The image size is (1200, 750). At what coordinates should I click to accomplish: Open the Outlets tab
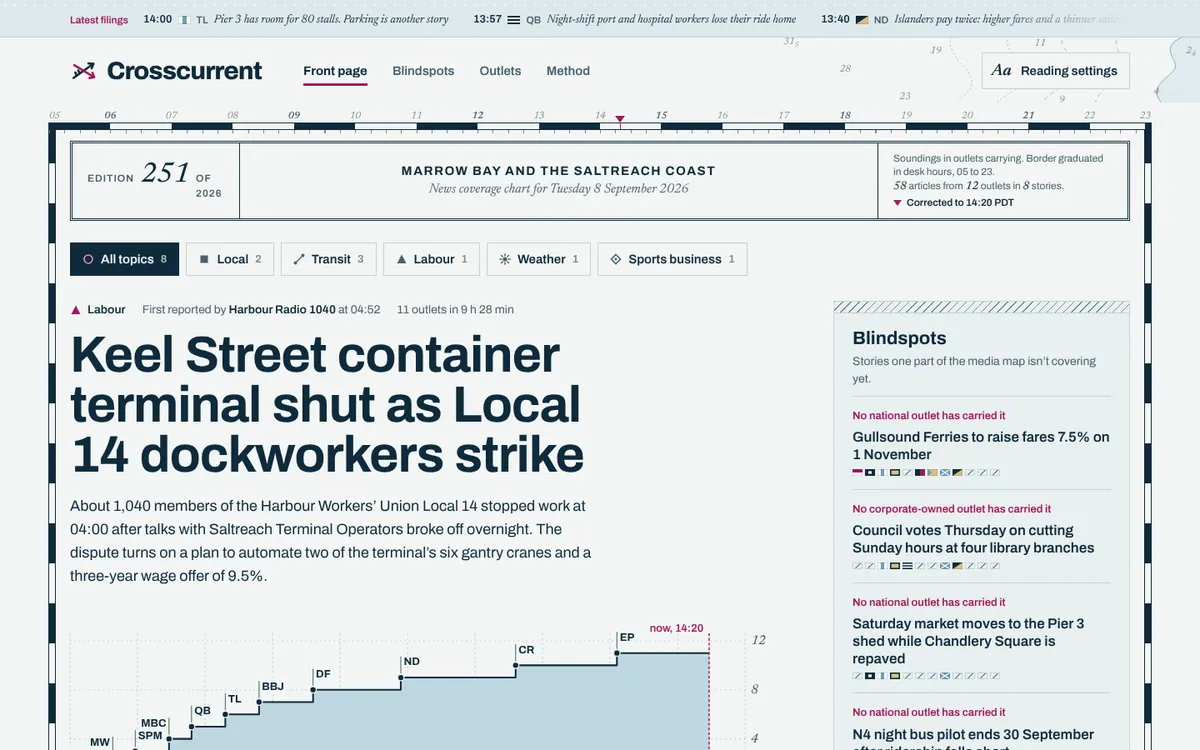(x=500, y=71)
